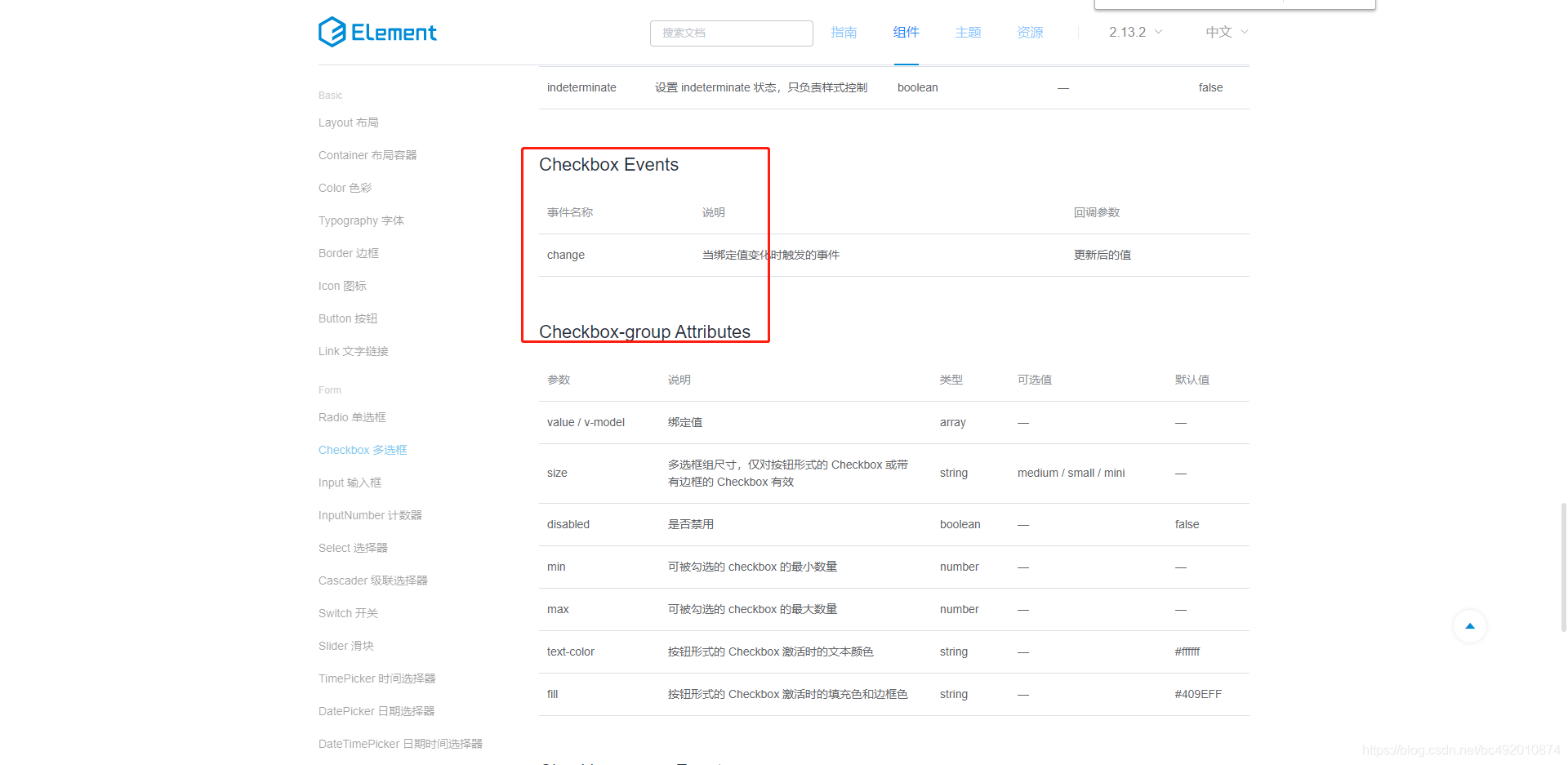Click the back-to-top arrow button
Viewport: 1568px width, 765px height.
pyautogui.click(x=1470, y=626)
